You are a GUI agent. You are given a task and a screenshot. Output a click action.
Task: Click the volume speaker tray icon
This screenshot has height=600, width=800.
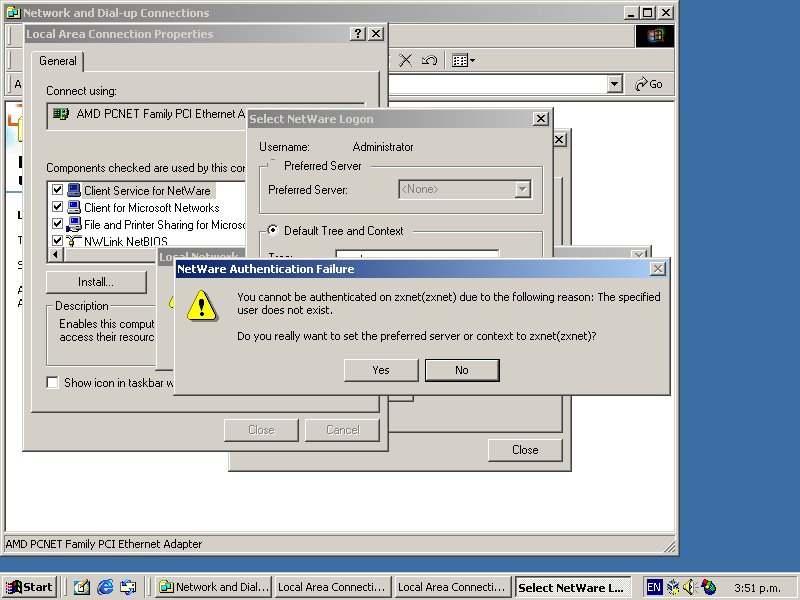689,587
